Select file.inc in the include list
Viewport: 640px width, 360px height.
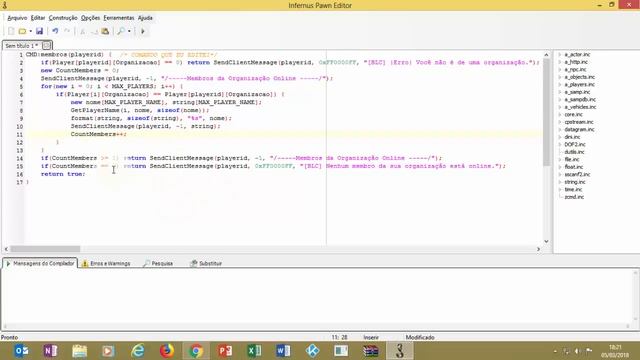coord(572,159)
